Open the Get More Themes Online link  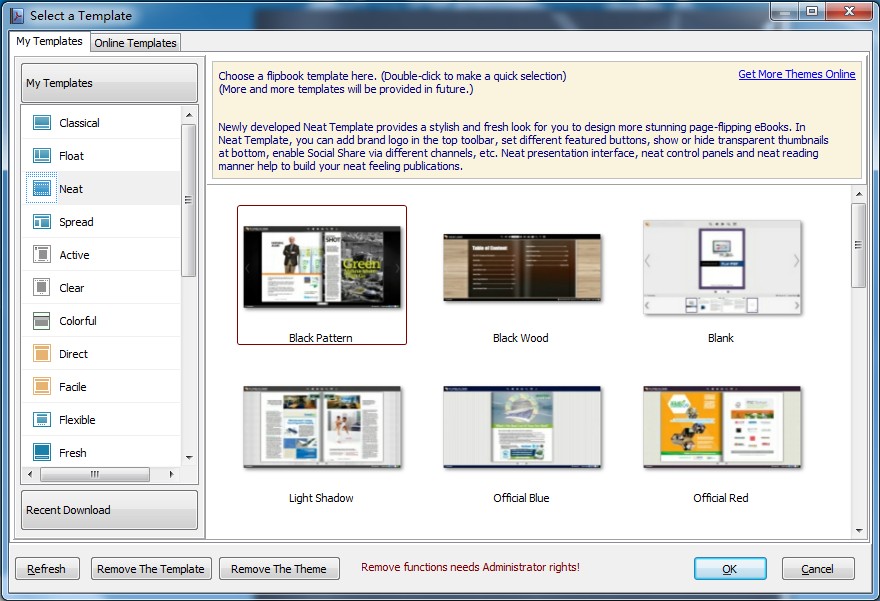coord(796,74)
